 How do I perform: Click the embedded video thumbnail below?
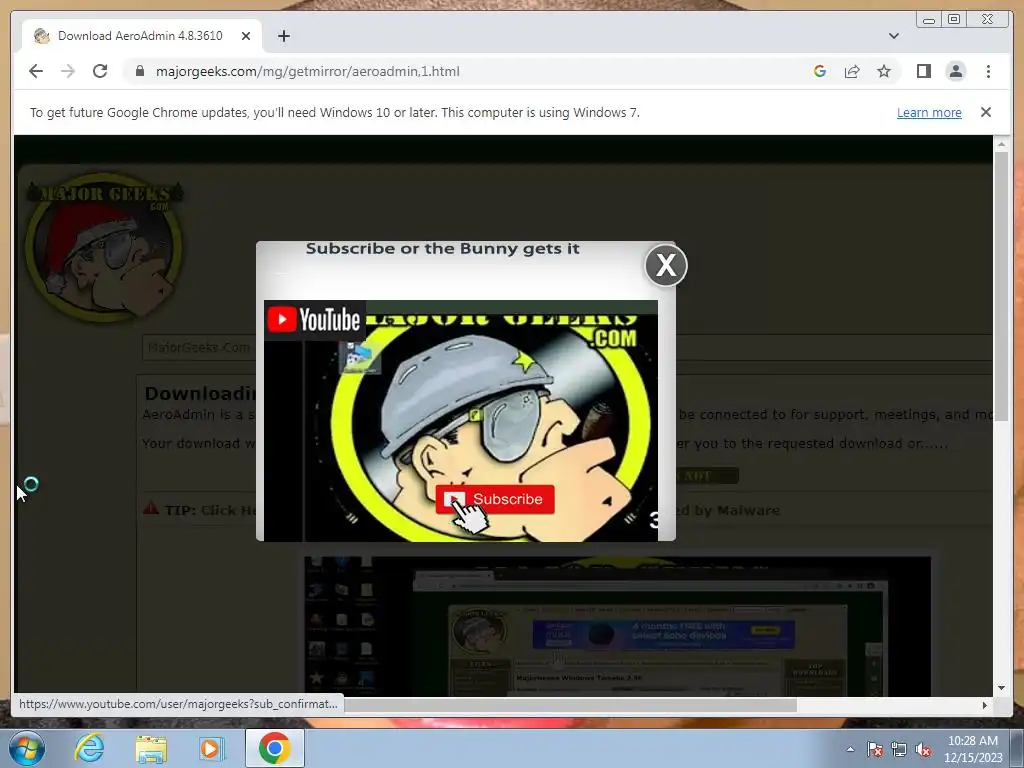tap(617, 627)
